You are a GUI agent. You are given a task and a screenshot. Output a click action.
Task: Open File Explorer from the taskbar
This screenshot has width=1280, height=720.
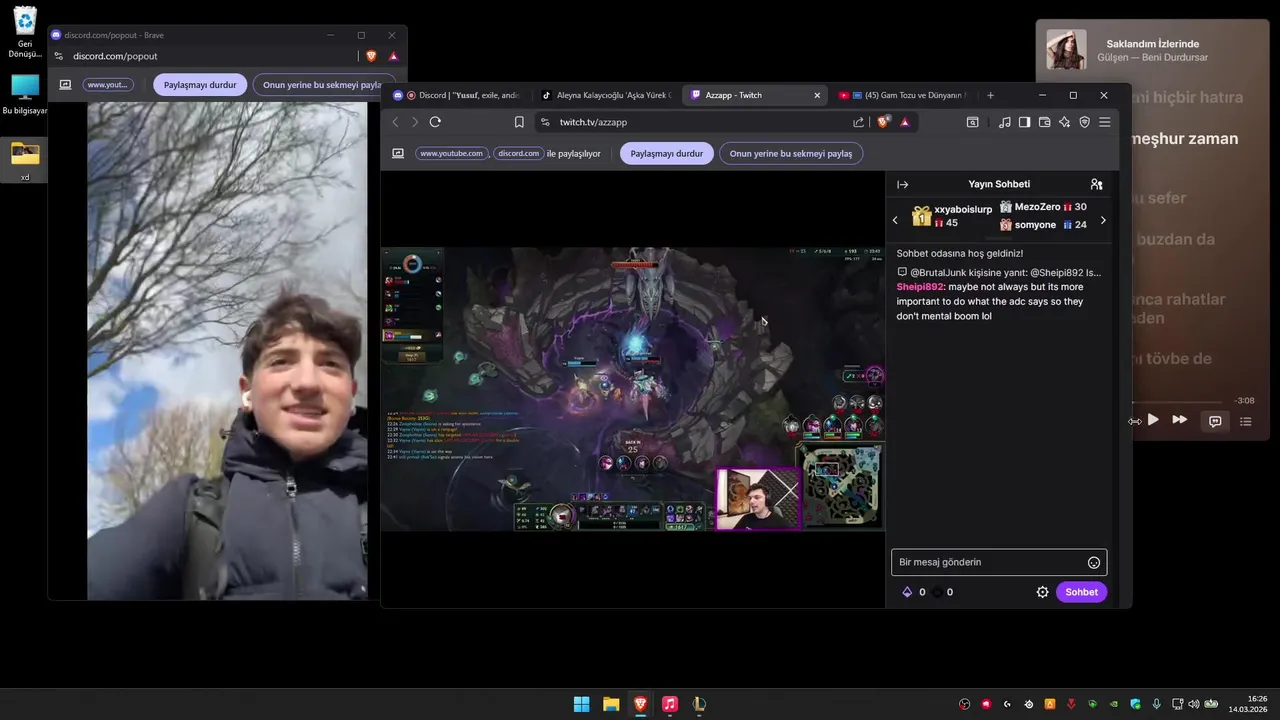pos(611,704)
